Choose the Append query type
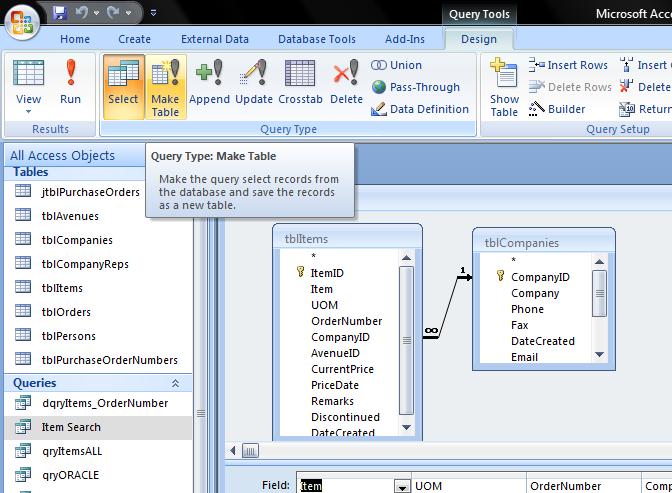Viewport: 672px width, 493px height. pyautogui.click(x=209, y=82)
